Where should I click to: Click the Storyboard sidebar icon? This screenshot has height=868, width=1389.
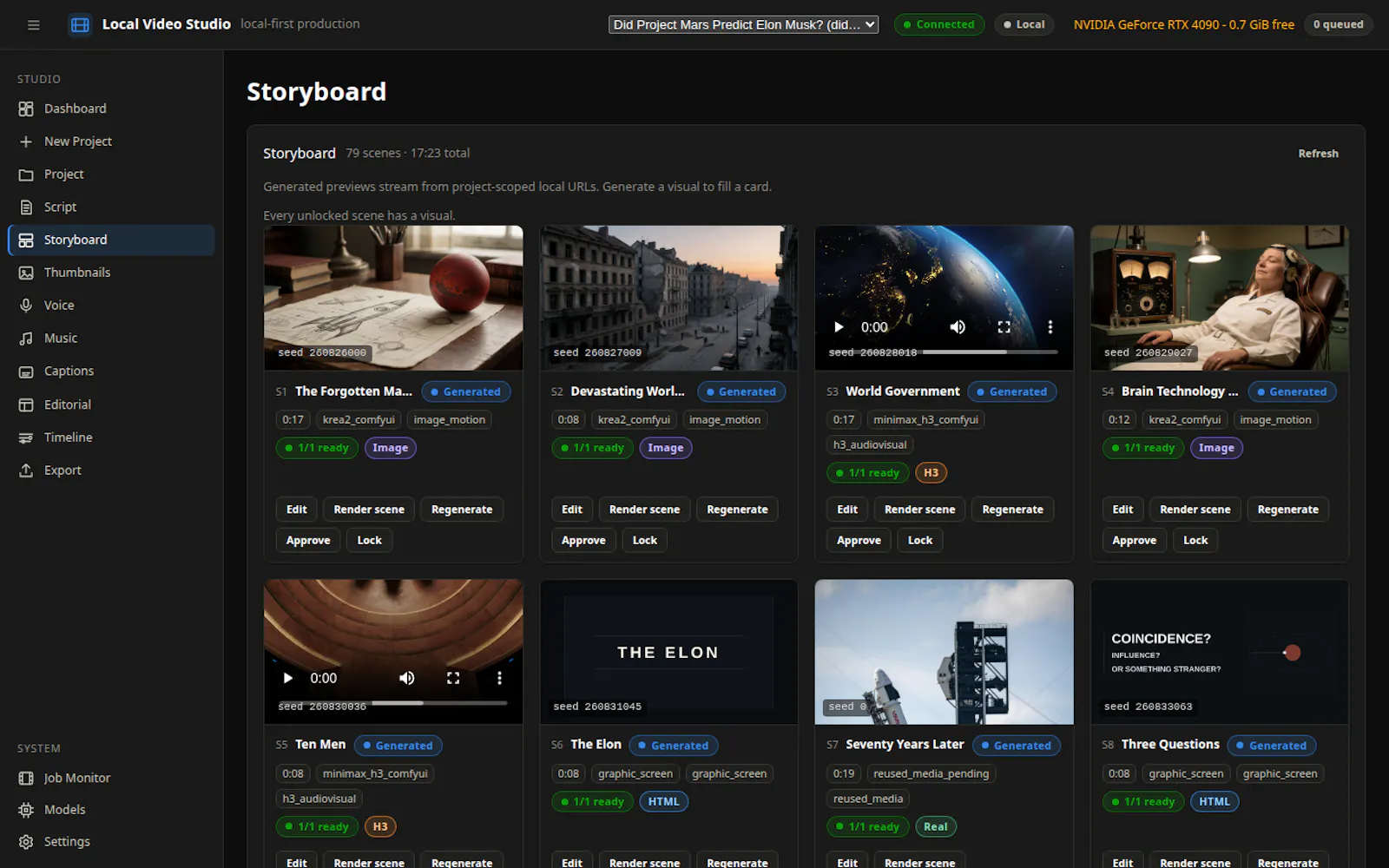click(26, 240)
